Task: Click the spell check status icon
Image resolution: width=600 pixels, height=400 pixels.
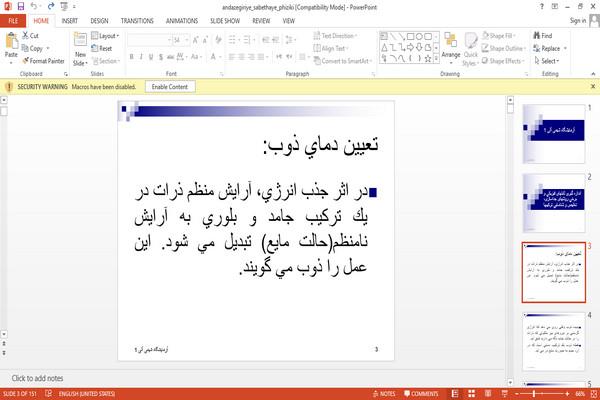Action: 48,393
